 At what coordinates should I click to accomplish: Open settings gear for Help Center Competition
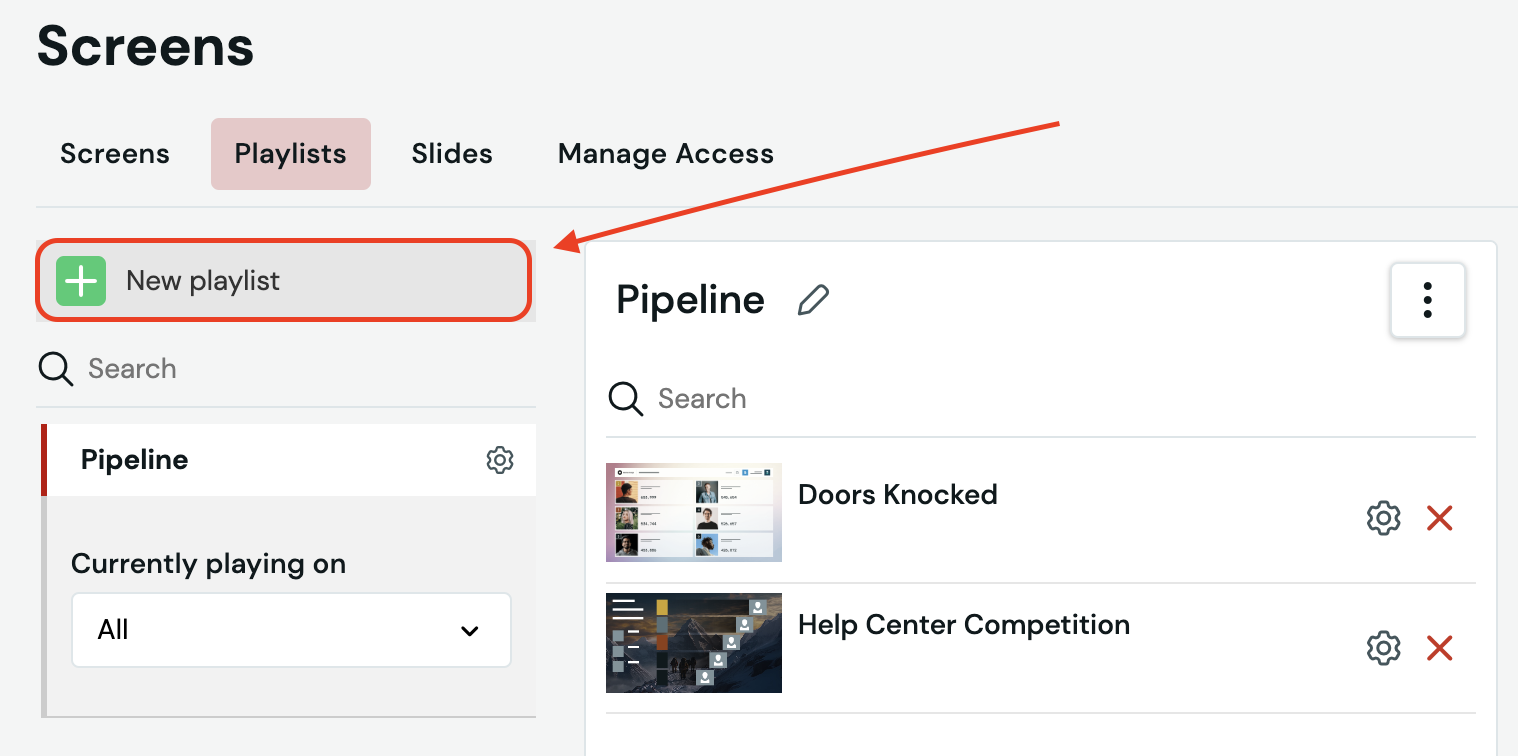[x=1383, y=648]
